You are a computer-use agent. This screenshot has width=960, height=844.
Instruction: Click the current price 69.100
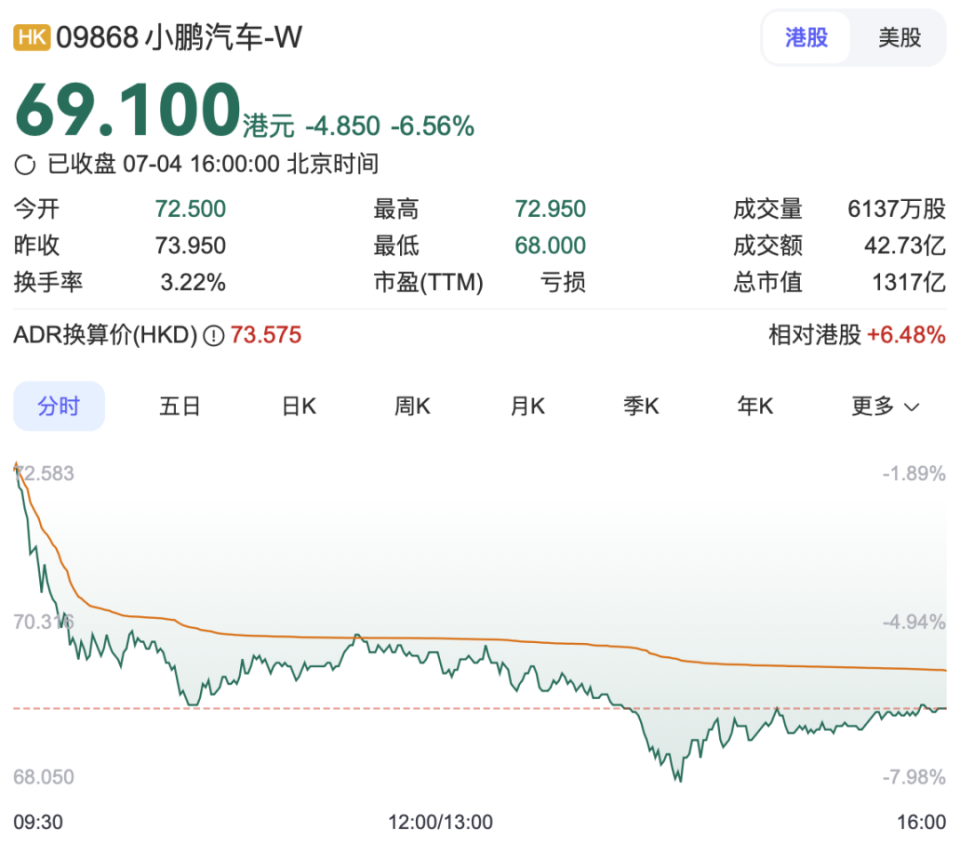click(127, 110)
